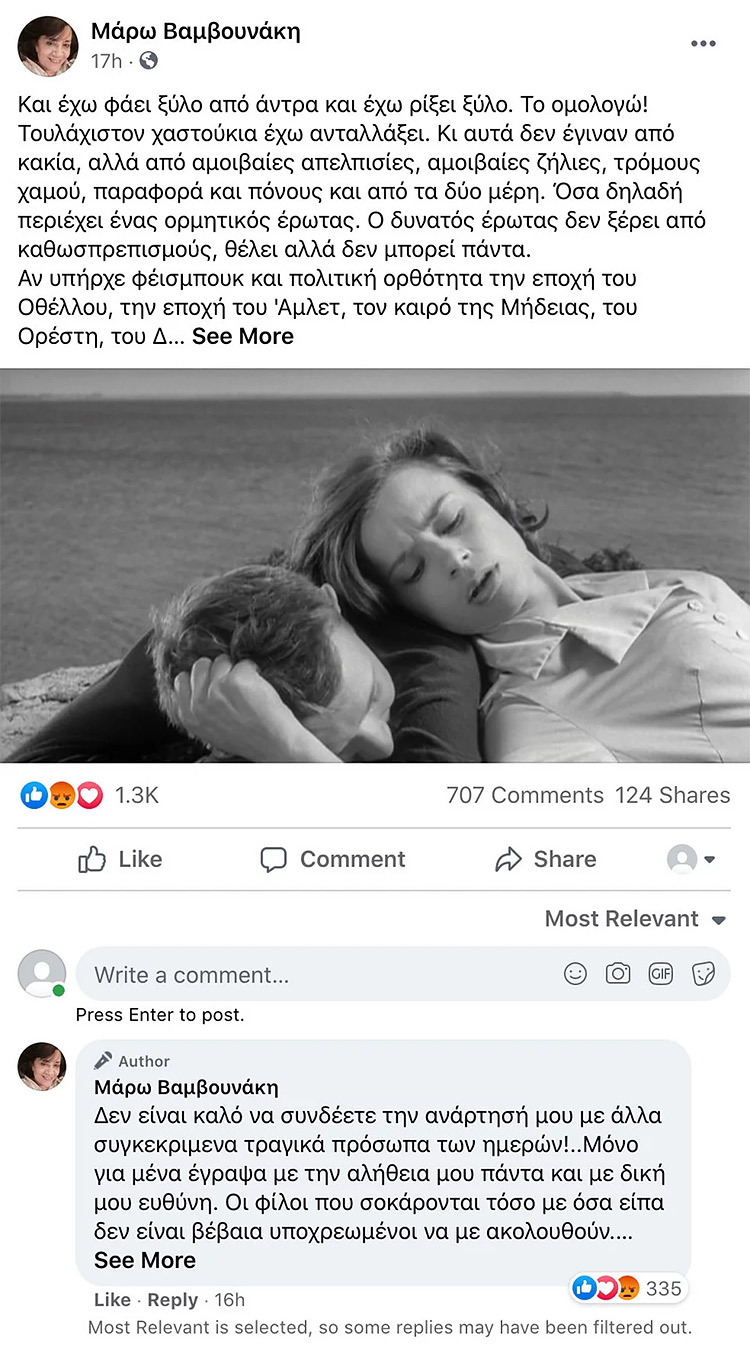Like the post with thumbs-up button
750x1345 pixels.
[x=120, y=859]
